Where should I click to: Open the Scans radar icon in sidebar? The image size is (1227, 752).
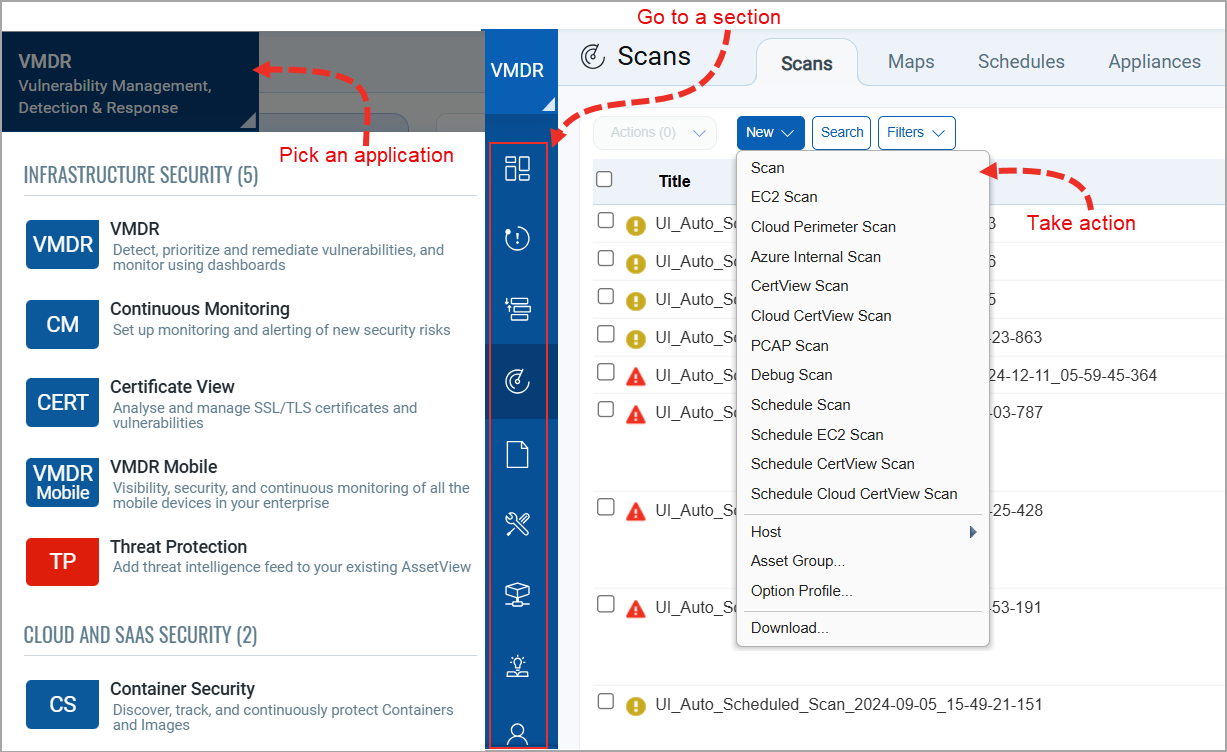click(x=517, y=381)
